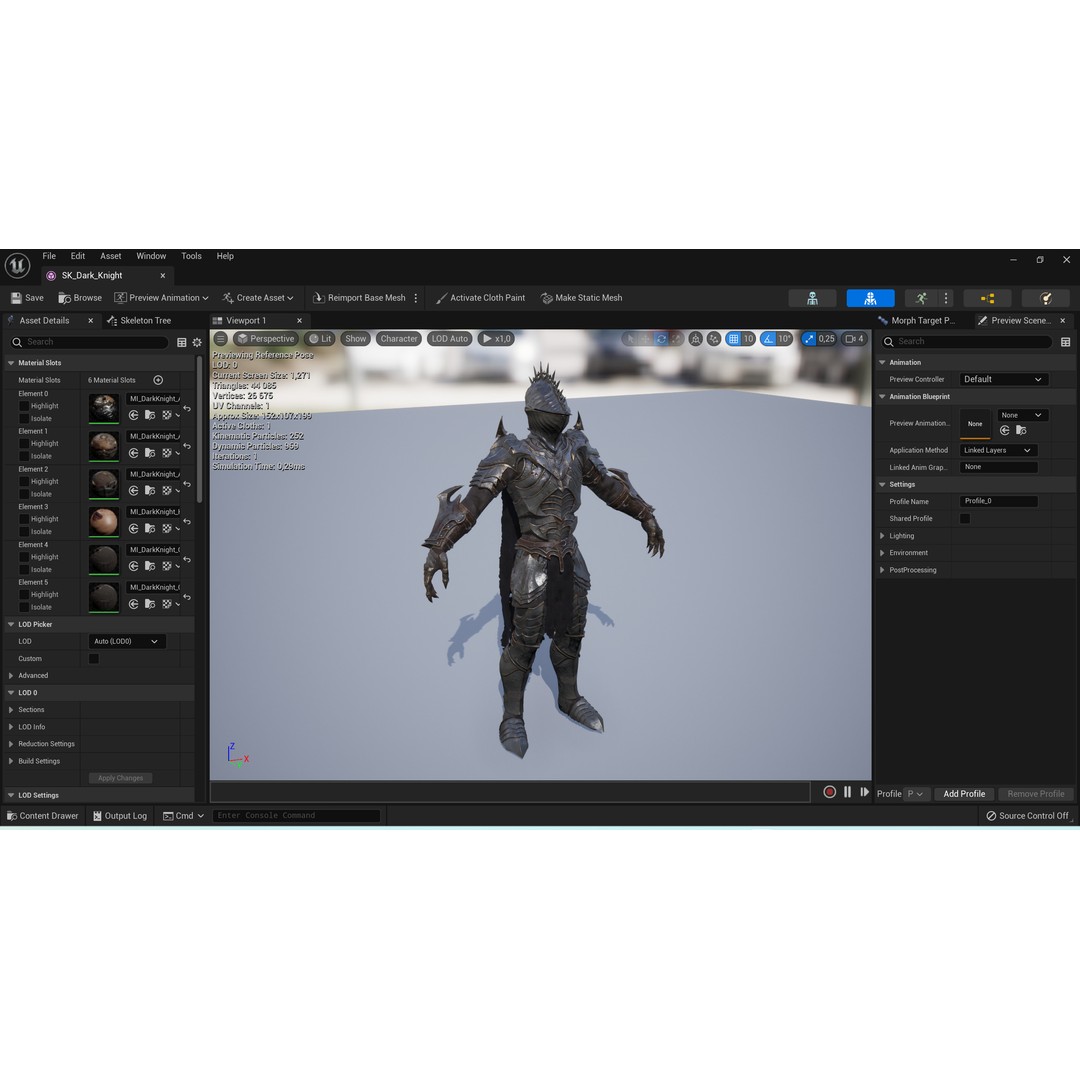Viewport: 1080px width, 1080px height.
Task: Click the Add Profile button
Action: tap(964, 794)
